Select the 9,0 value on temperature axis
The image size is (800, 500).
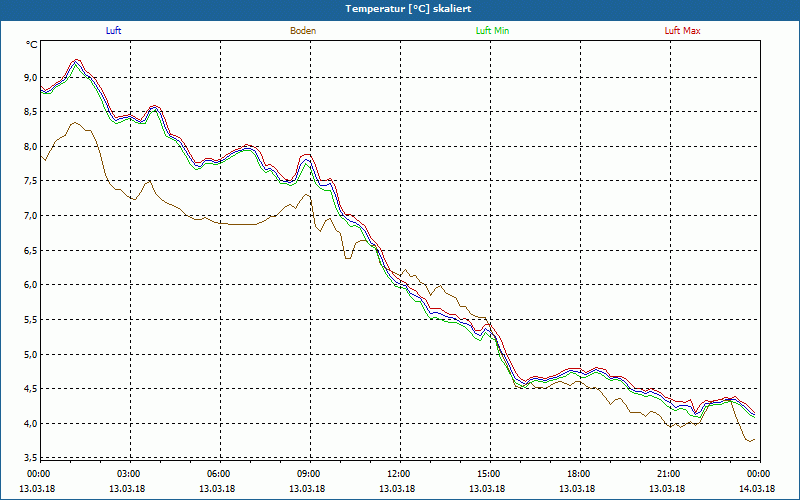[31, 77]
